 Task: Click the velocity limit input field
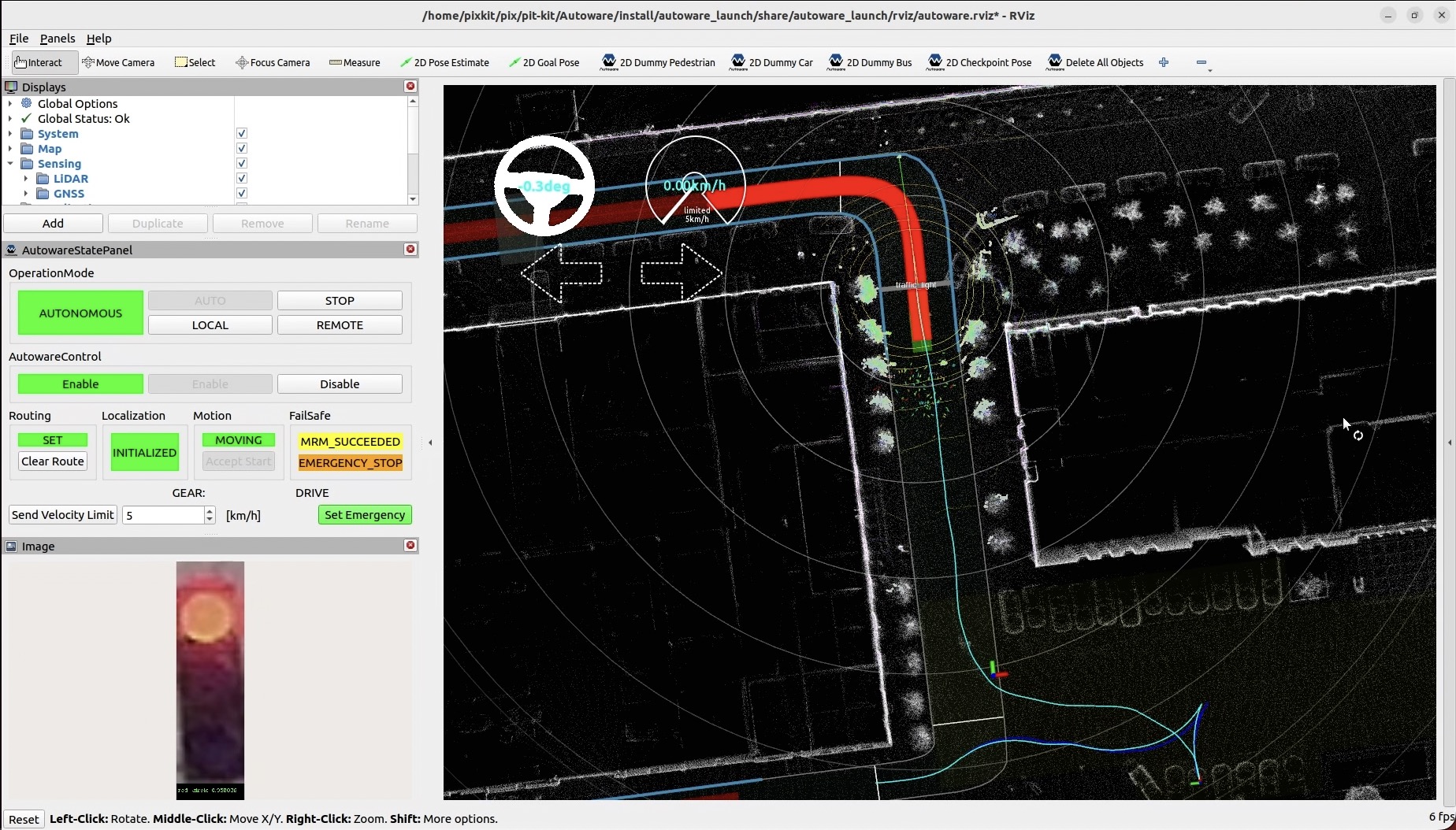click(x=163, y=515)
